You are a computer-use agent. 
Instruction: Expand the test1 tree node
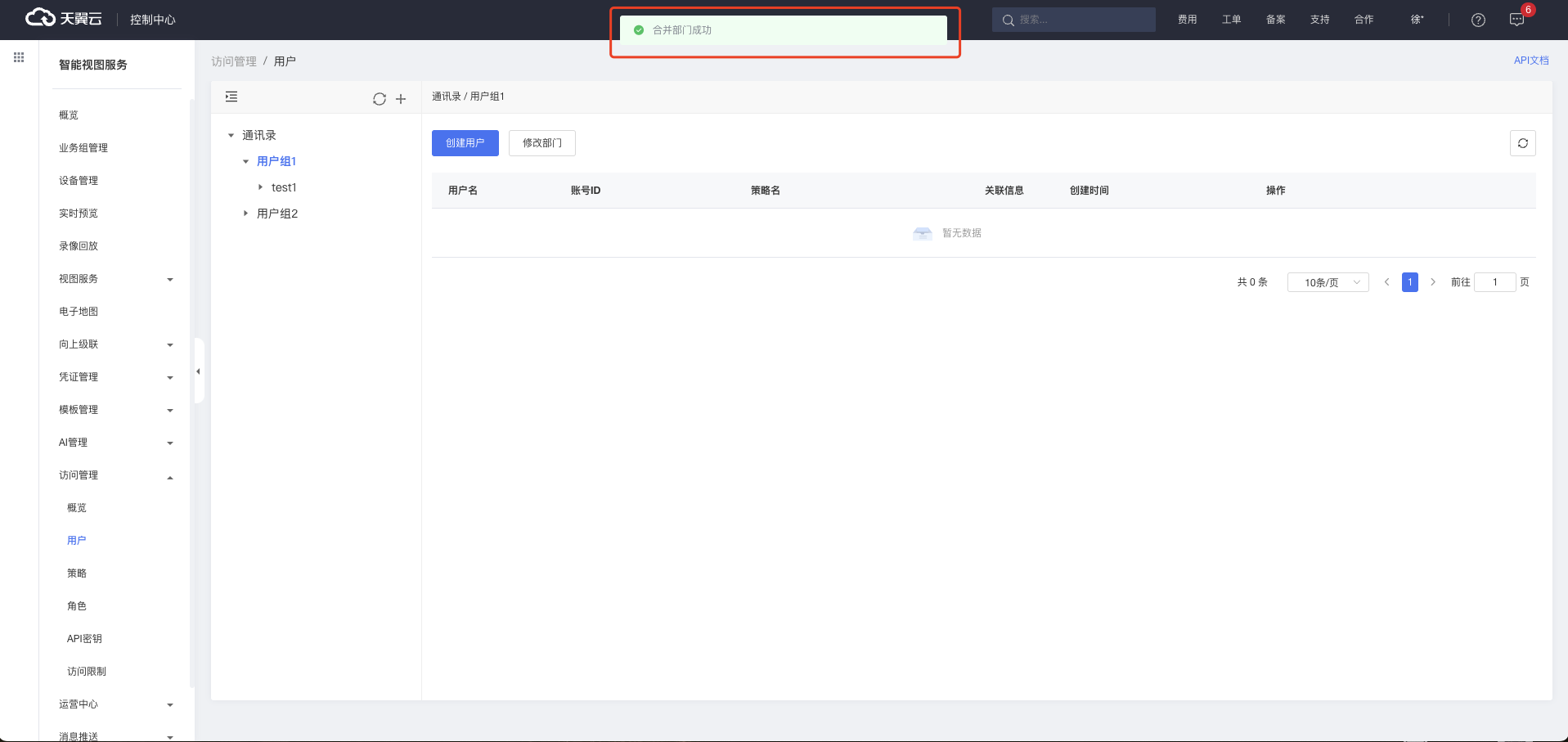point(261,188)
